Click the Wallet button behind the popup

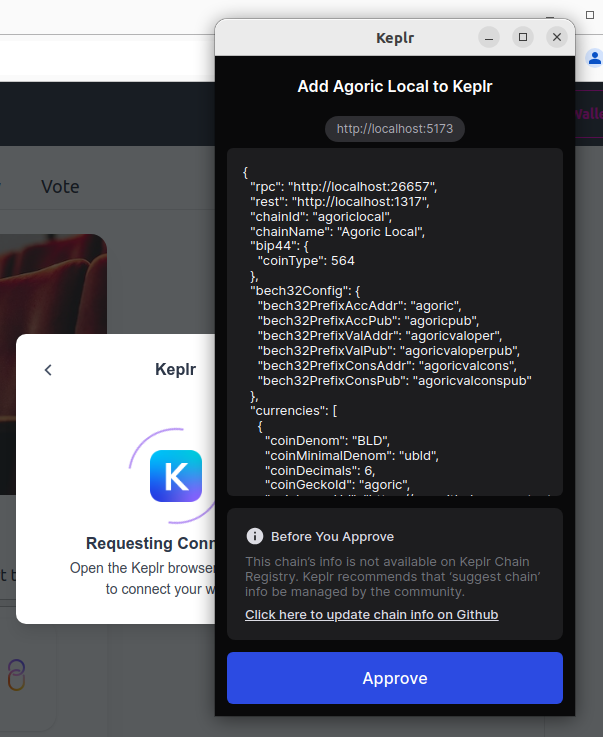[589, 114]
